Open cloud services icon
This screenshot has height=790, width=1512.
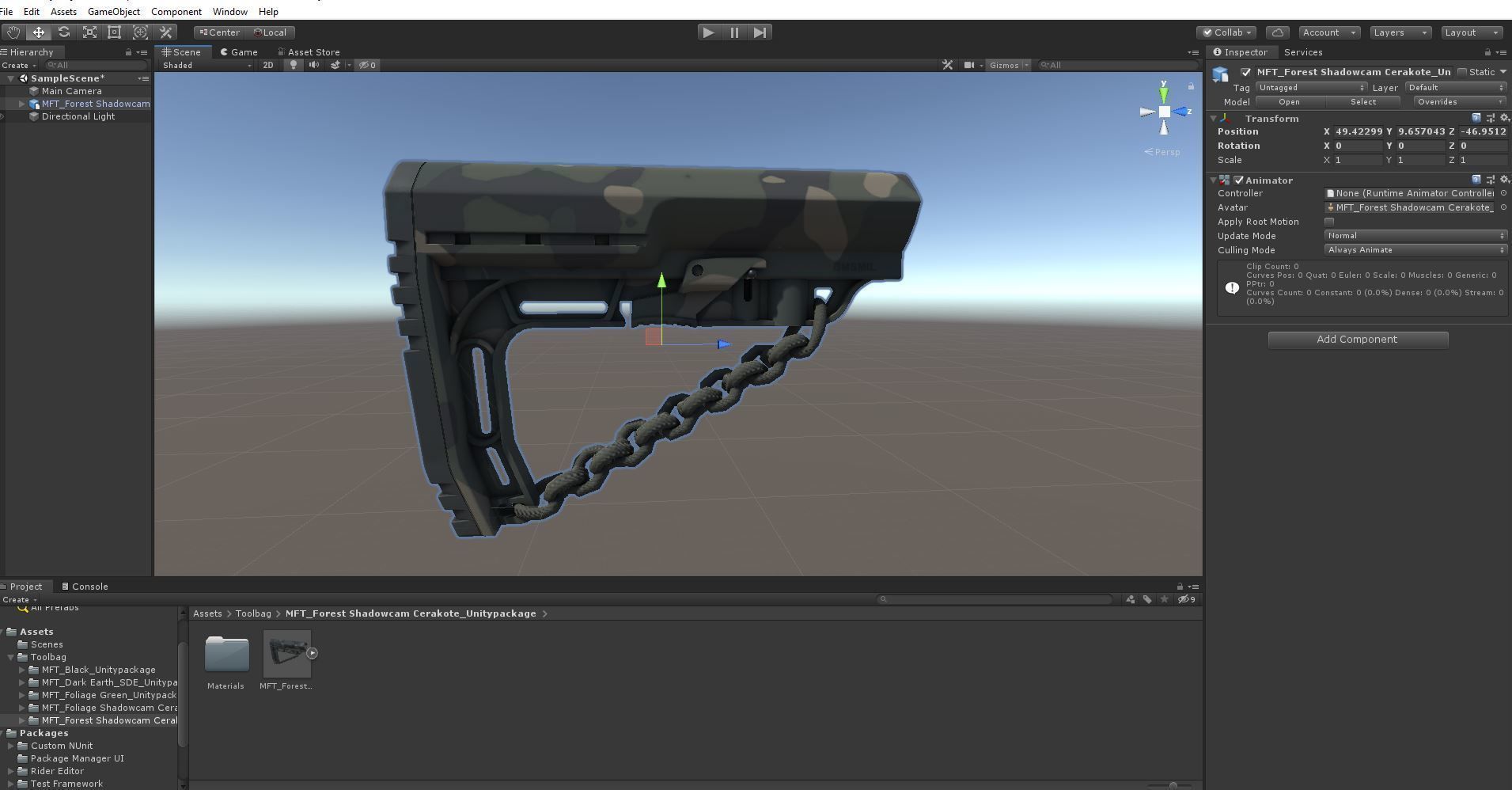[x=1277, y=32]
